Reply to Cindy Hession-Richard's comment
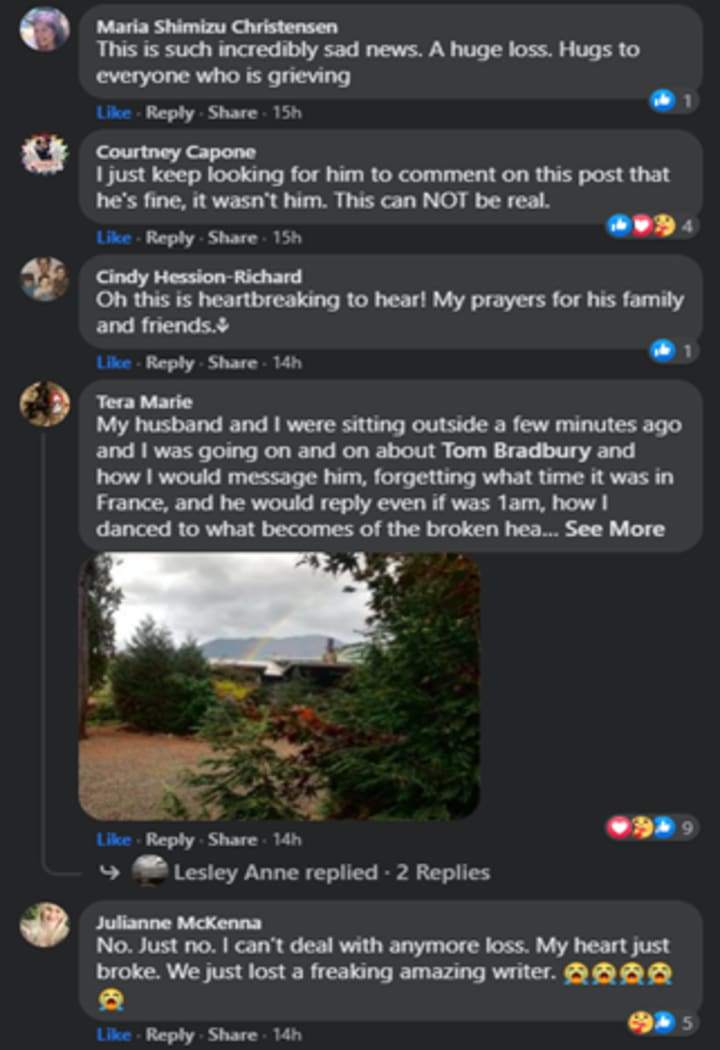 tap(170, 363)
